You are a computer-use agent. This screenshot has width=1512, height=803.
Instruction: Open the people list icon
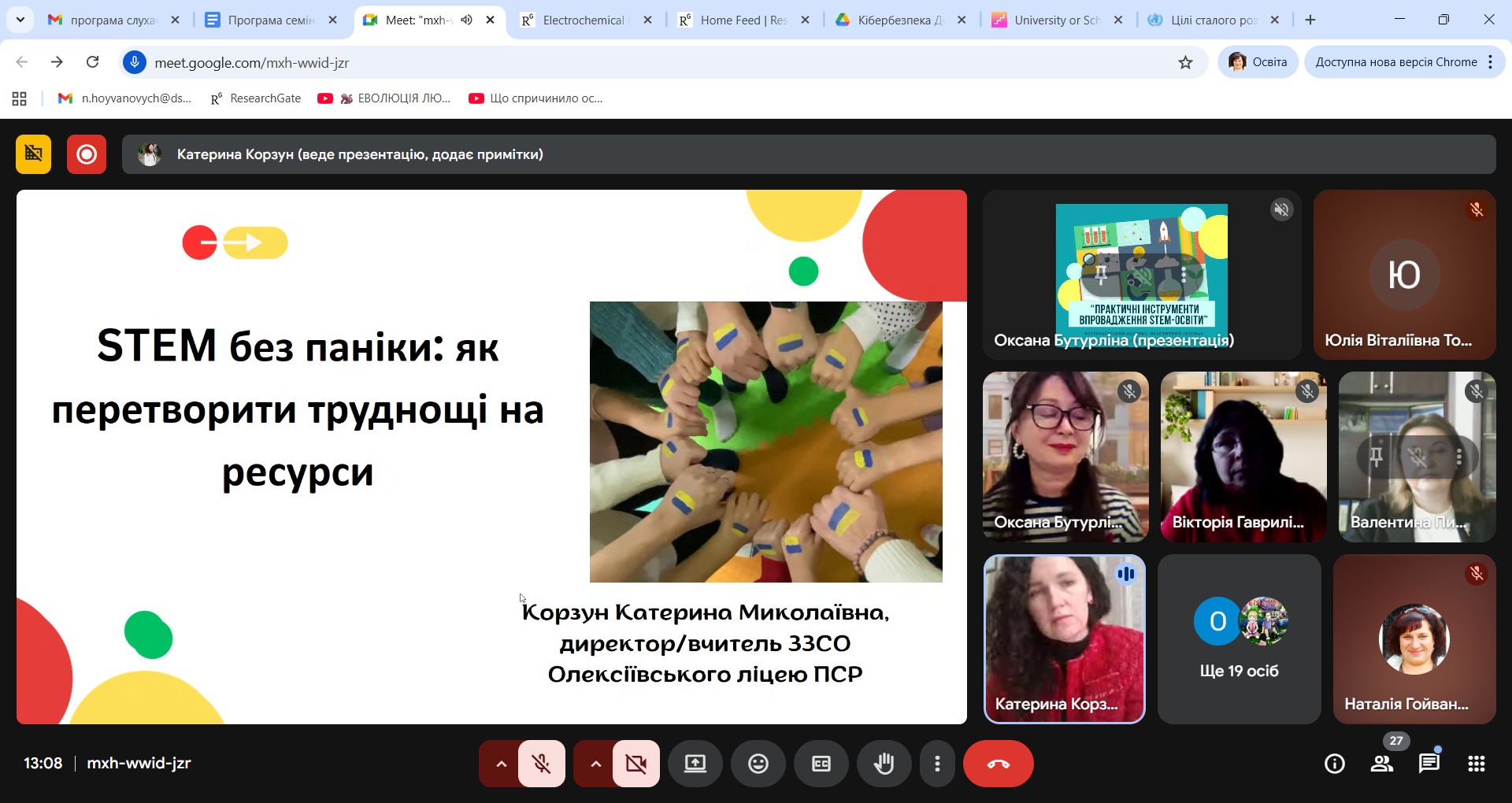(x=1381, y=764)
